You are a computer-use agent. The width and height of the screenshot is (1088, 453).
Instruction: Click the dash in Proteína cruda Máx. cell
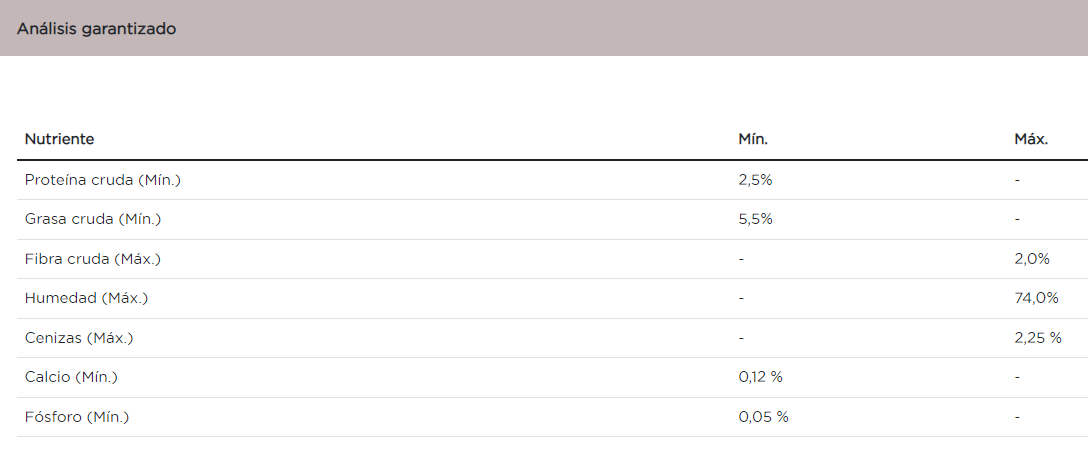click(1016, 180)
